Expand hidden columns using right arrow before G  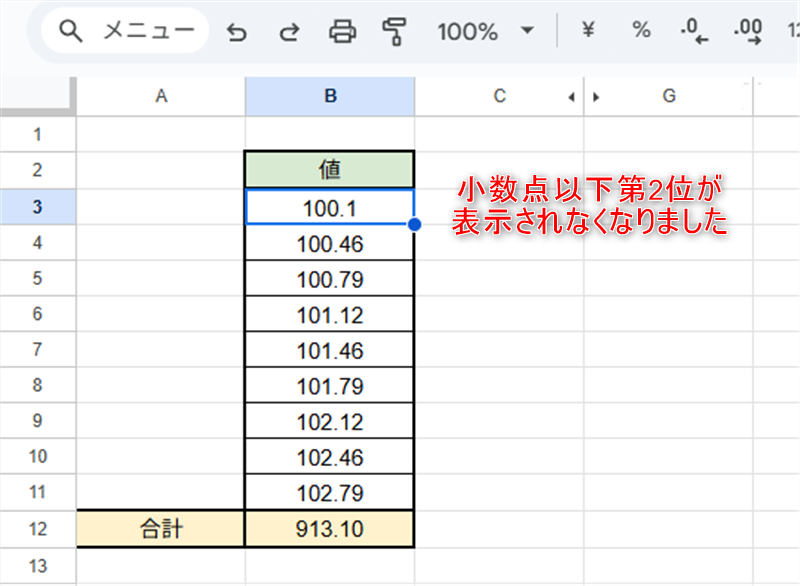[597, 97]
